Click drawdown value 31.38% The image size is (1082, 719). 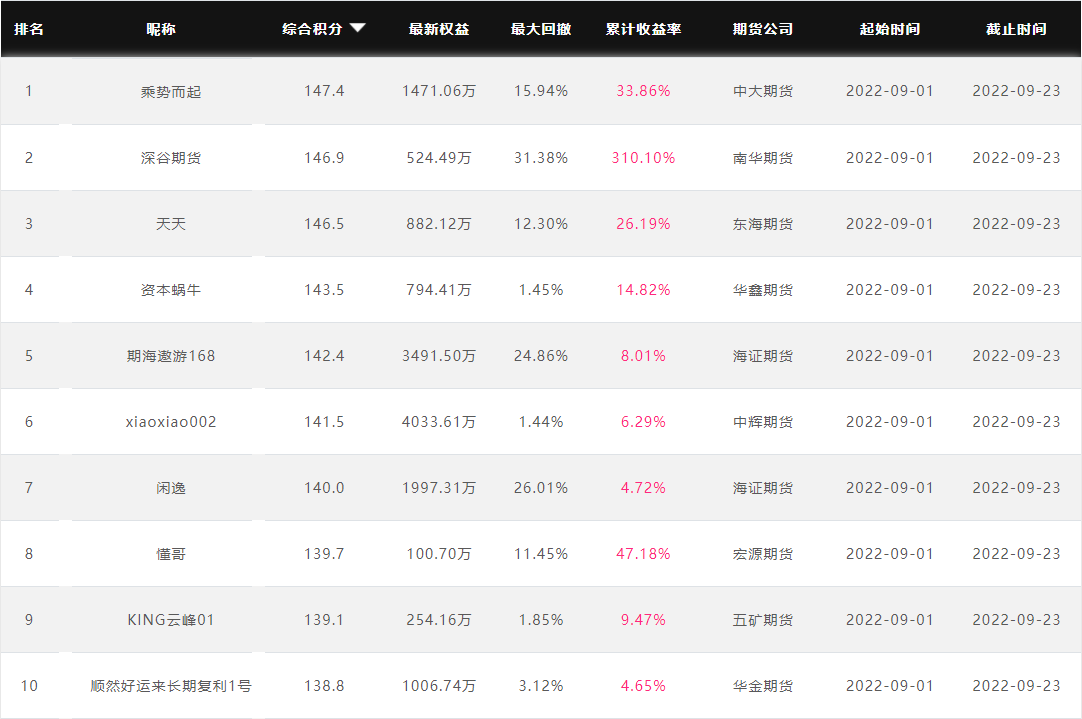coord(541,158)
